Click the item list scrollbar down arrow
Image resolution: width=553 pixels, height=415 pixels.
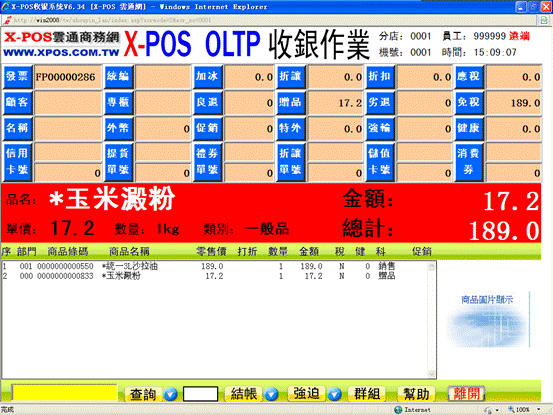[x=432, y=374]
